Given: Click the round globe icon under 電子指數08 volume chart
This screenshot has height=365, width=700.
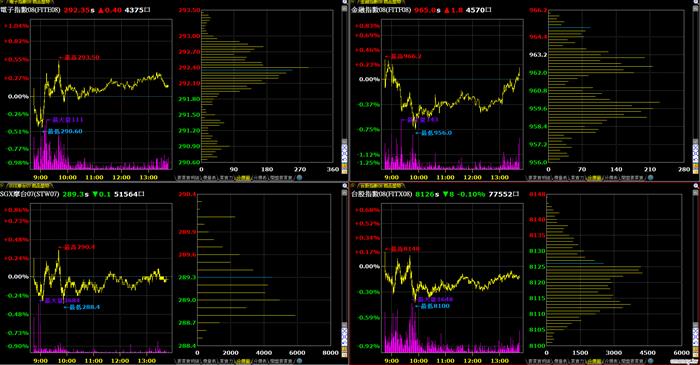Looking at the screenshot, I should point(300,177).
